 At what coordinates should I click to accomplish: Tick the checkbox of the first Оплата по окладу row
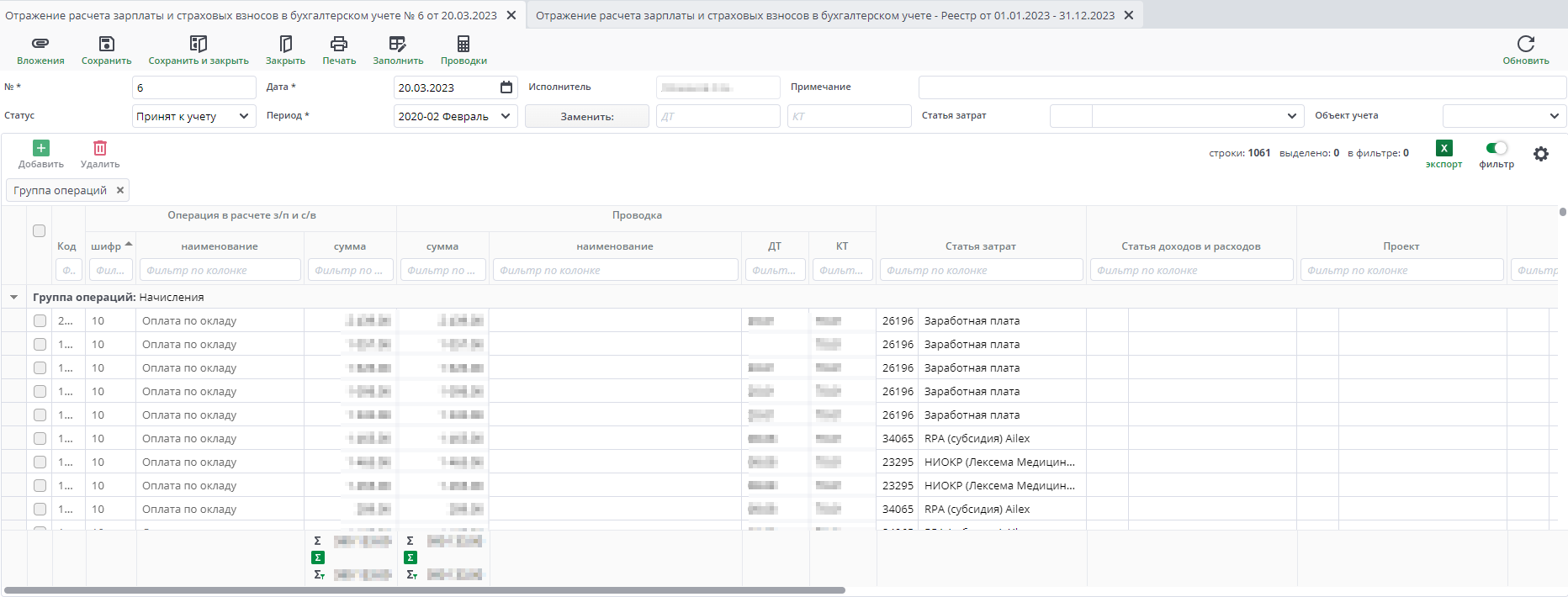40,320
